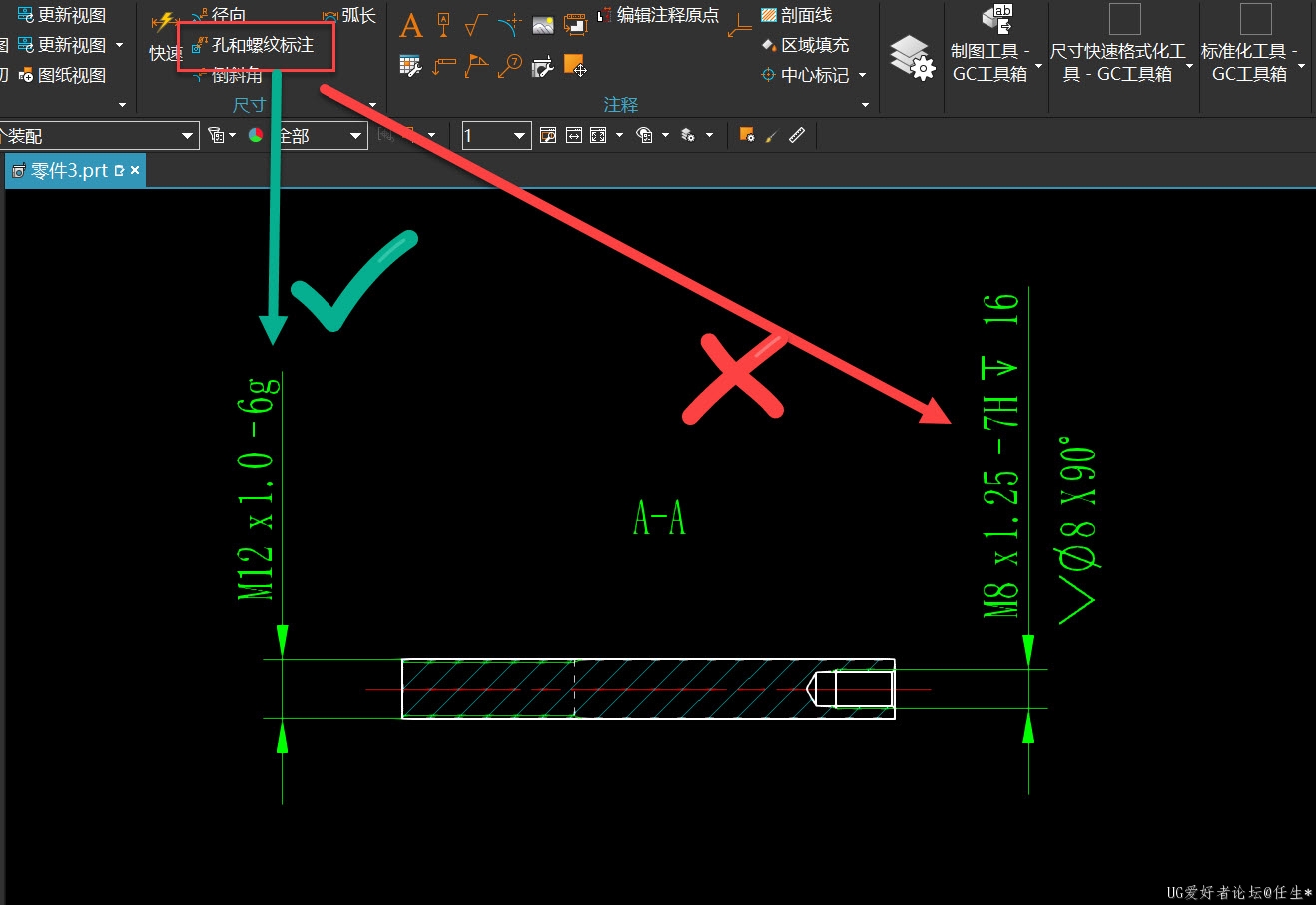Expand the 注释 group options arrow
The image size is (1316, 905).
tap(865, 105)
